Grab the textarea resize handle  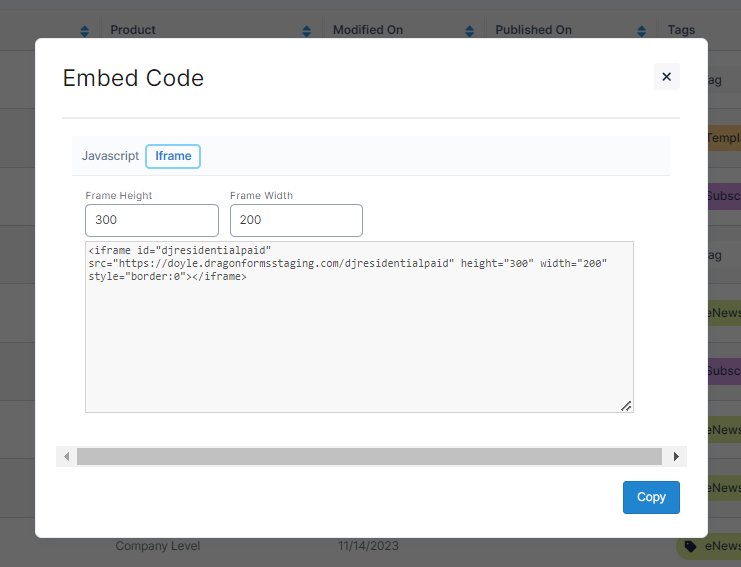click(x=626, y=405)
